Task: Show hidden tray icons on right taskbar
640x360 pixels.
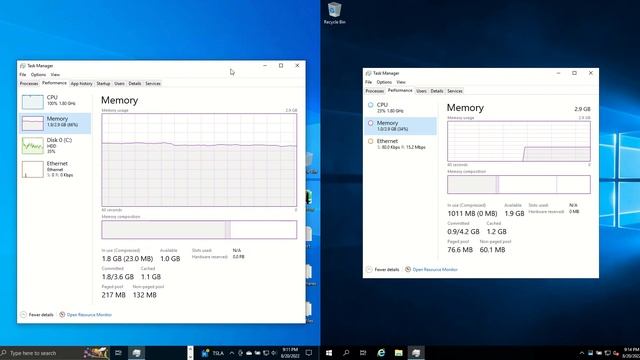Action: pos(582,353)
